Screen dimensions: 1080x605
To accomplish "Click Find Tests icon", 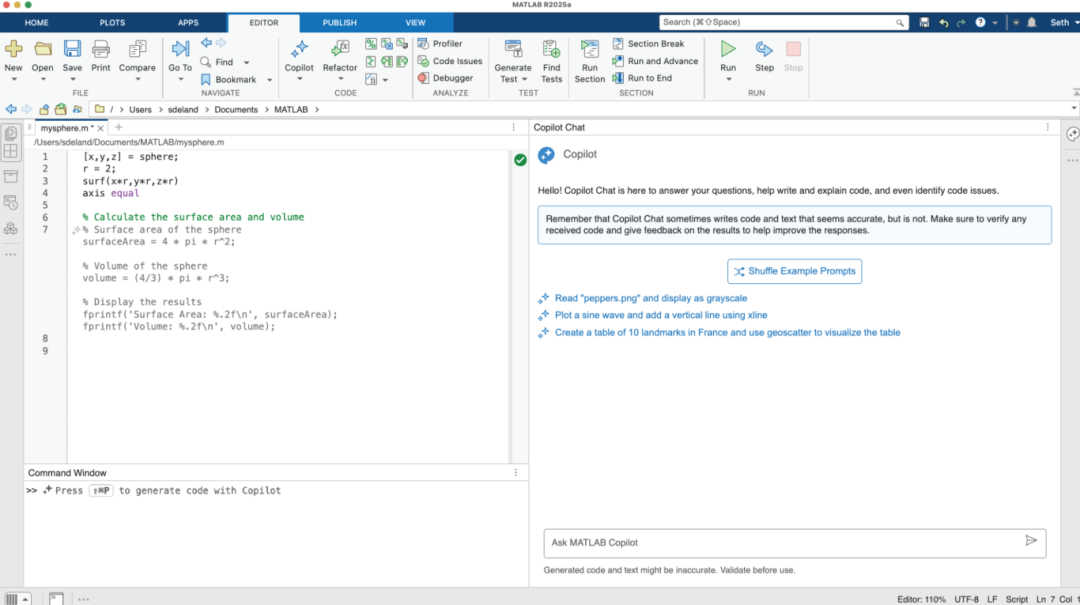I will point(551,49).
